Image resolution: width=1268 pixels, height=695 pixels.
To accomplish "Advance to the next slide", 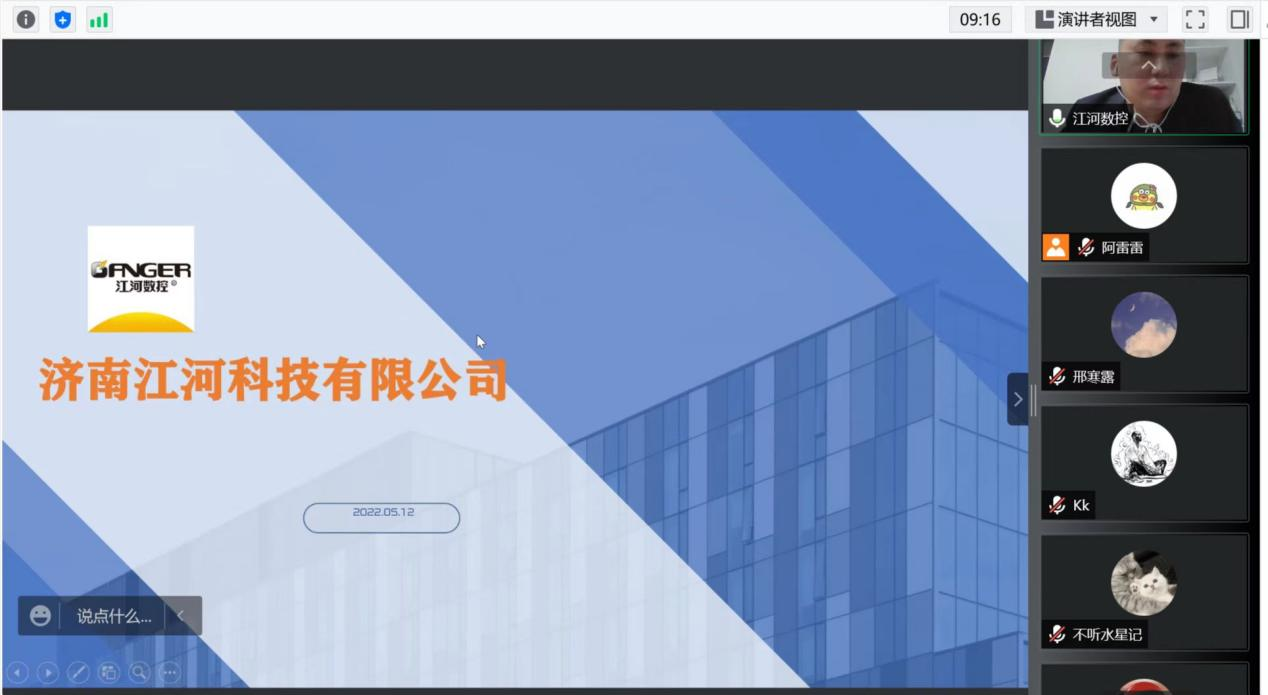I will 48,673.
